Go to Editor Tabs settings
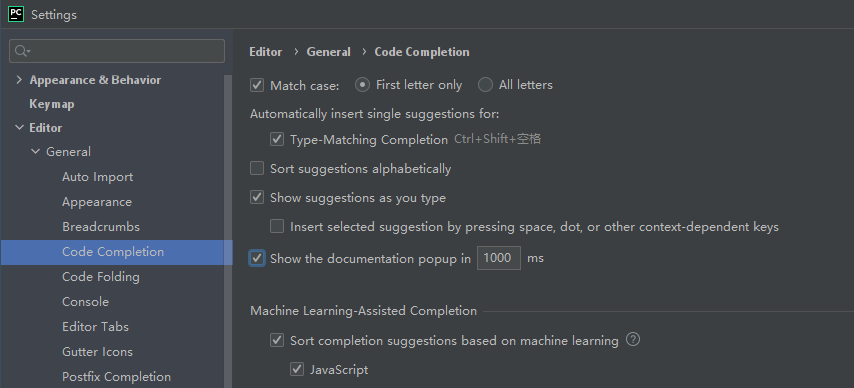854x388 pixels. click(x=95, y=326)
